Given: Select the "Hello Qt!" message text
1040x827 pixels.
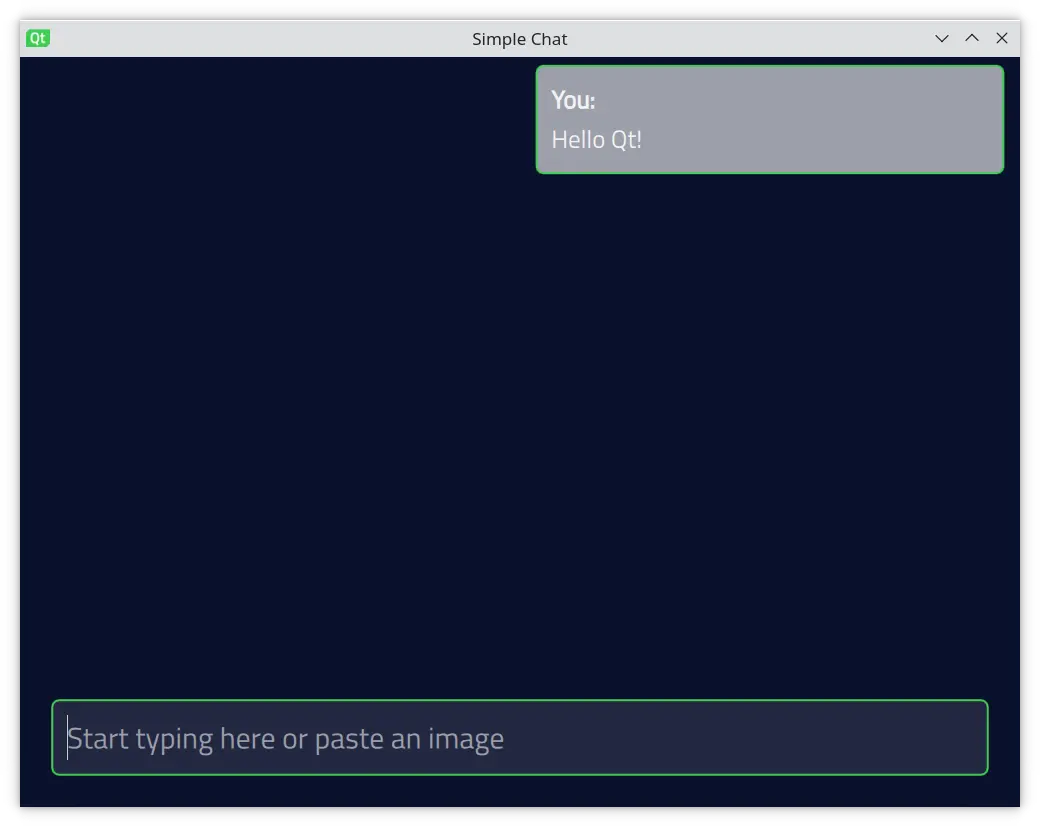Looking at the screenshot, I should 596,140.
